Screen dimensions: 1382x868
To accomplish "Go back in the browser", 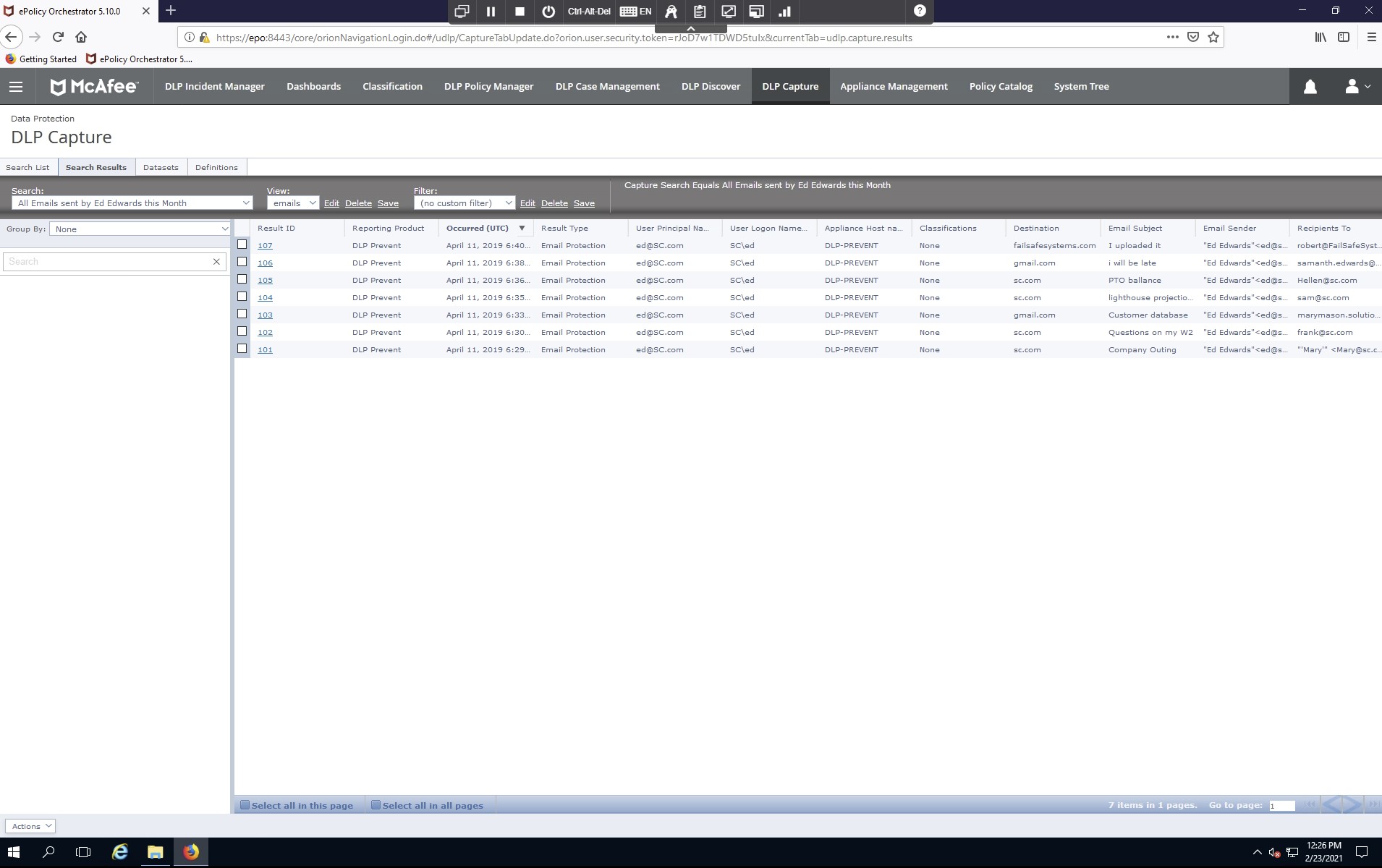I will click(11, 37).
